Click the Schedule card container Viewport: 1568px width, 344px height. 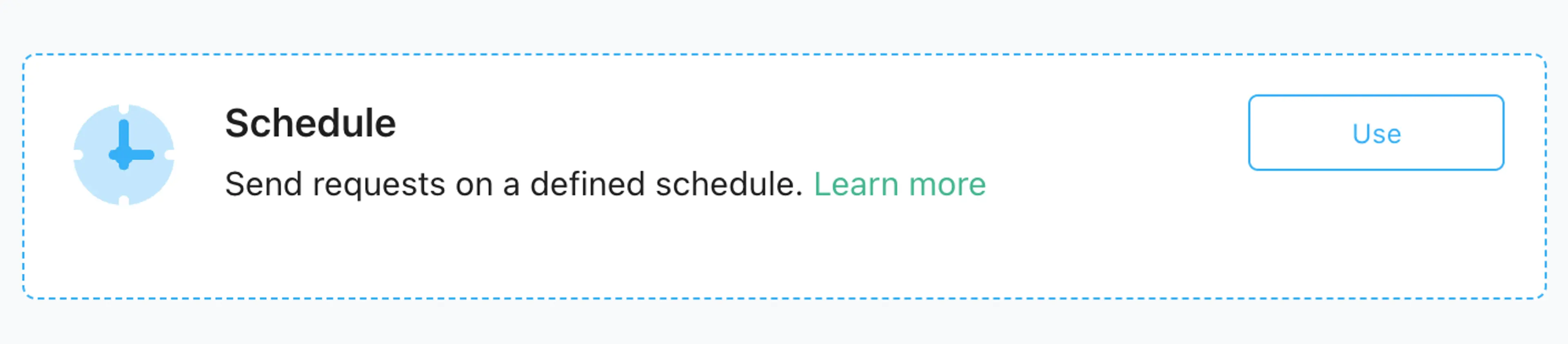(784, 172)
